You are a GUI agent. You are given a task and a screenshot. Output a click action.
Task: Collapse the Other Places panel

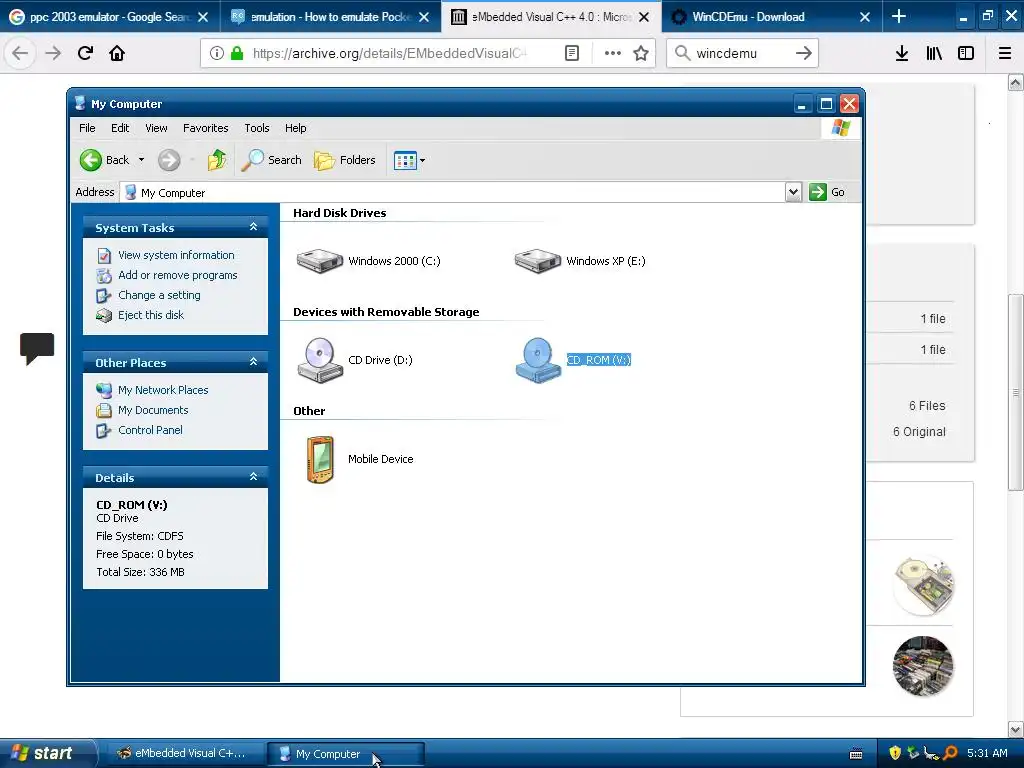(253, 361)
